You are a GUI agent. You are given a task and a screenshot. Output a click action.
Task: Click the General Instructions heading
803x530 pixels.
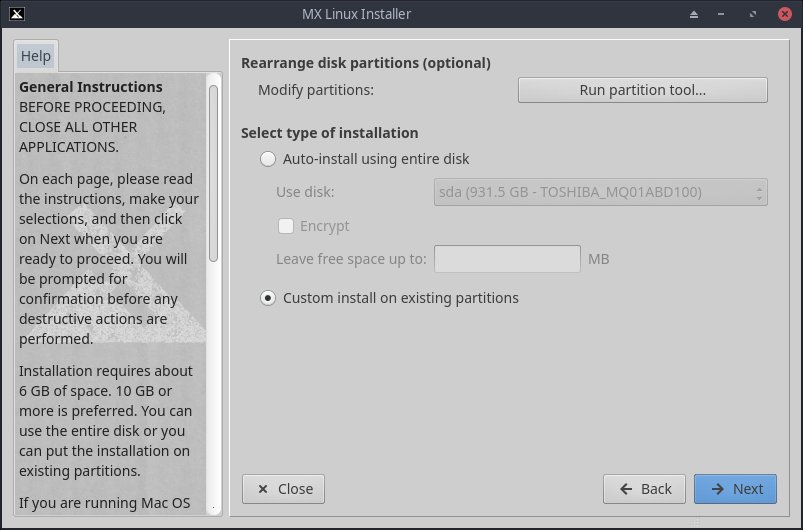click(x=91, y=87)
